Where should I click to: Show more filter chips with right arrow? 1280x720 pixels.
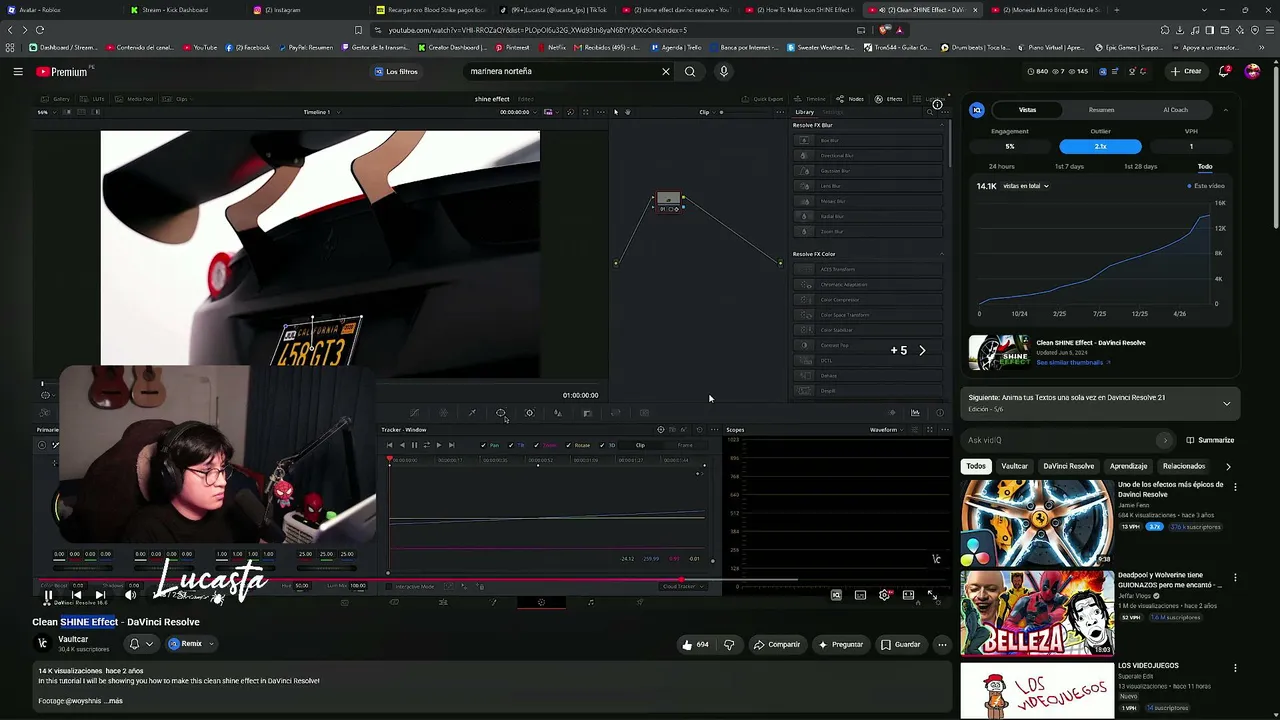click(x=1228, y=466)
